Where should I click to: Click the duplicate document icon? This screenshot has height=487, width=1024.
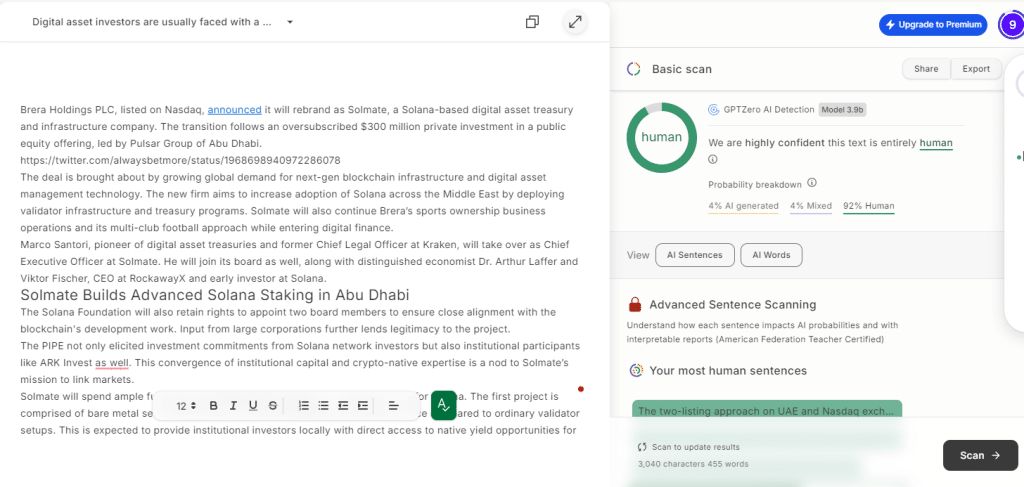click(533, 22)
